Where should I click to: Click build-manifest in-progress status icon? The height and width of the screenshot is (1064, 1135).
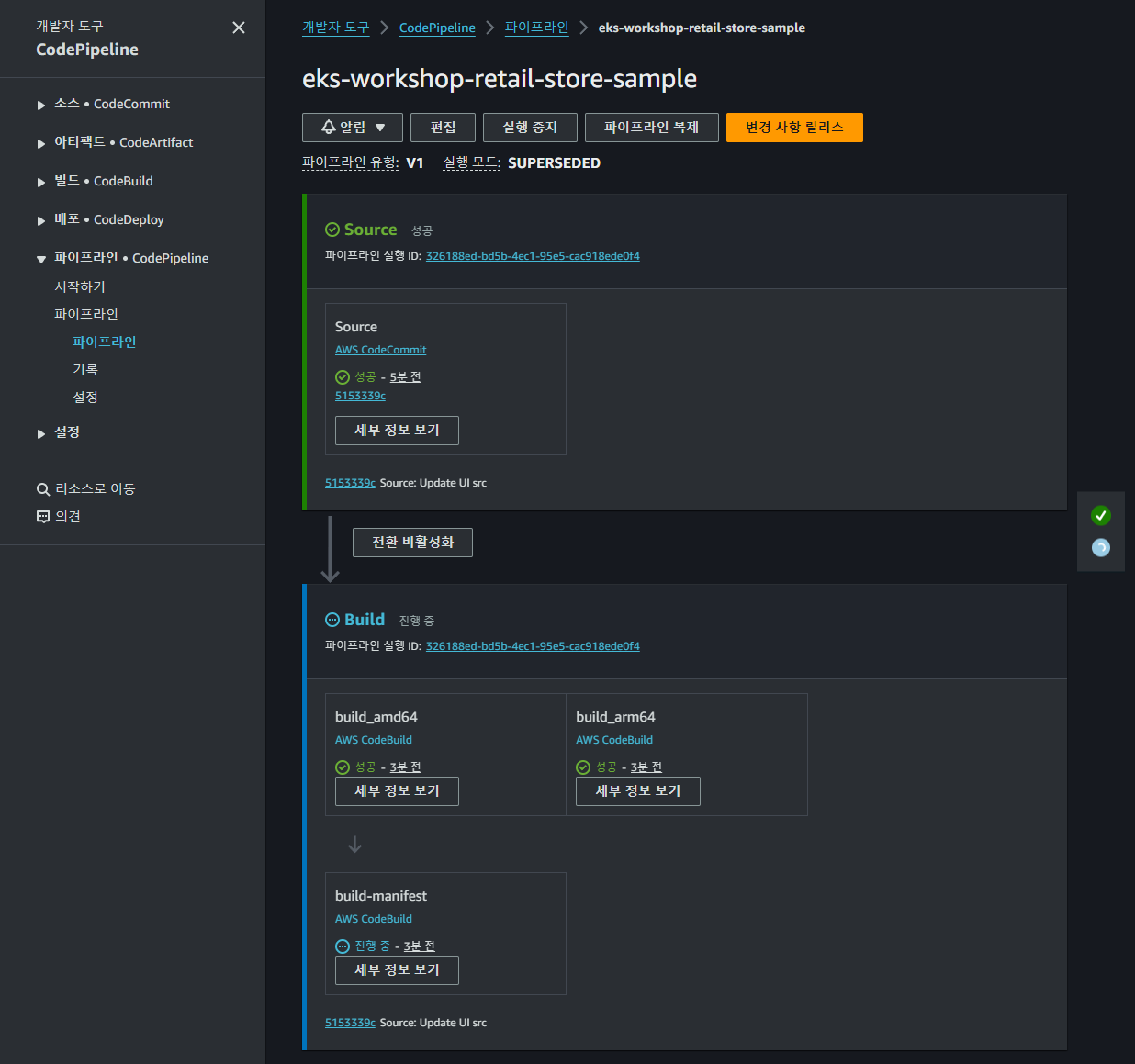343,946
